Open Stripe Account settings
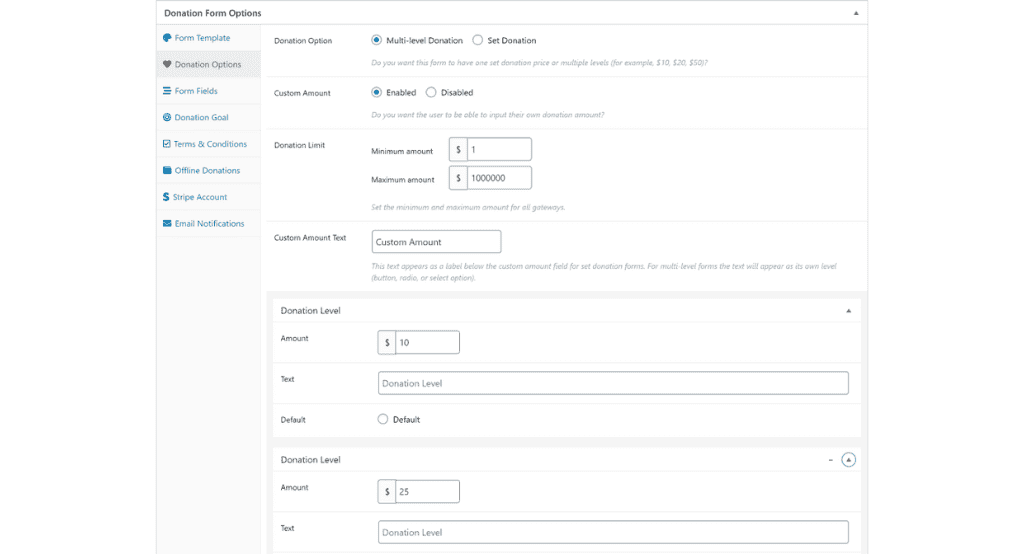 pyautogui.click(x=208, y=197)
